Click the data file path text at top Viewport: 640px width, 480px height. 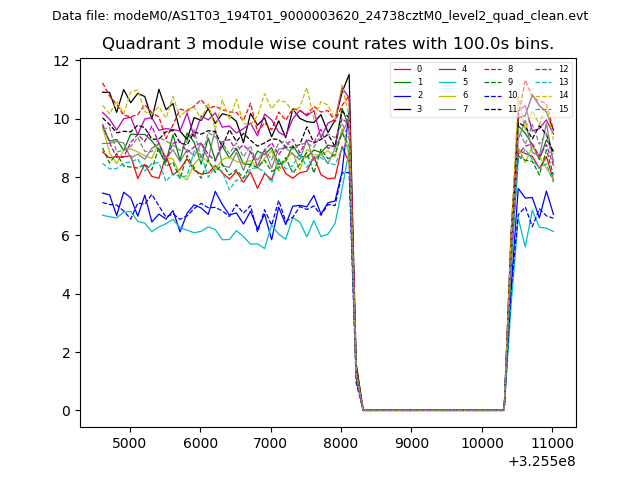[x=320, y=16]
